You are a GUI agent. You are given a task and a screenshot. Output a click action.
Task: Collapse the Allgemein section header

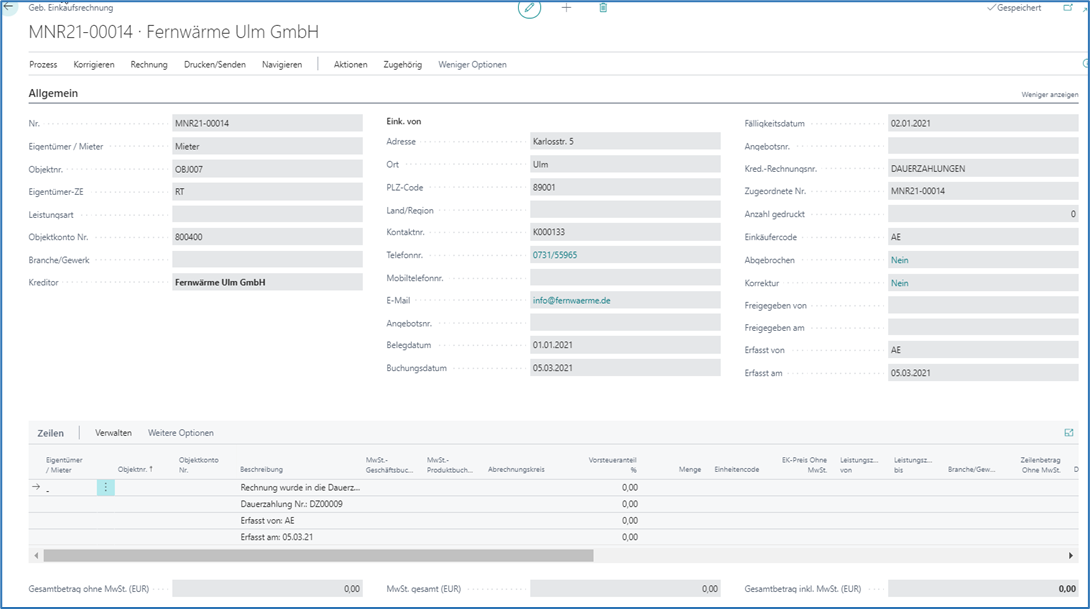coord(53,93)
